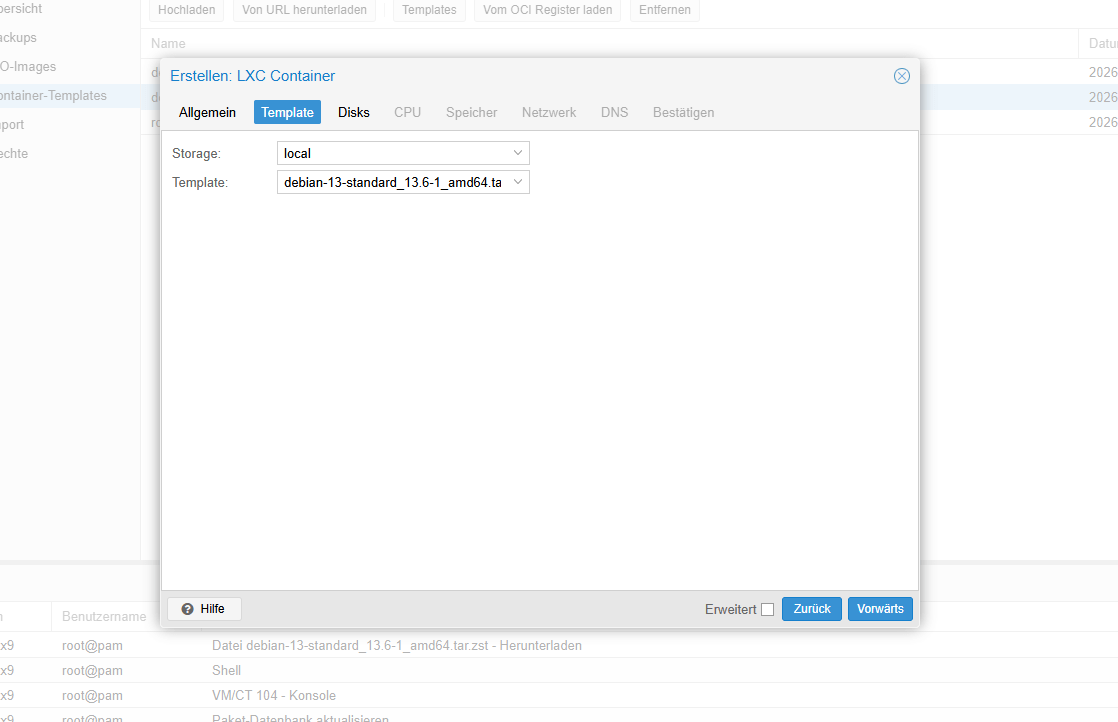Open the Disks tab
Screen dimensions: 1118x722
pos(354,113)
